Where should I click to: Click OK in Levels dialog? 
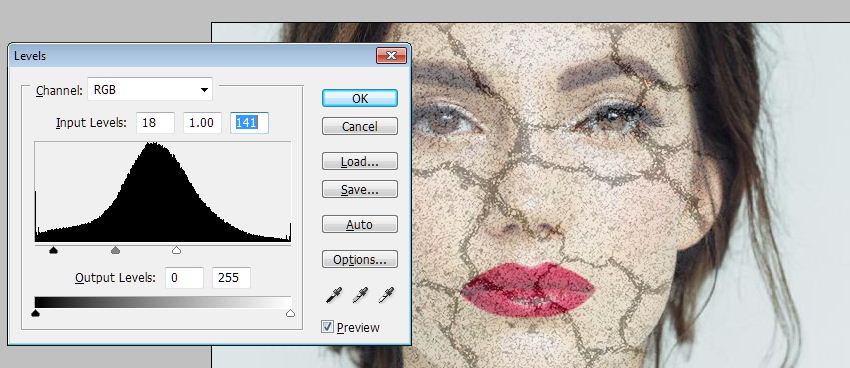pyautogui.click(x=360, y=98)
